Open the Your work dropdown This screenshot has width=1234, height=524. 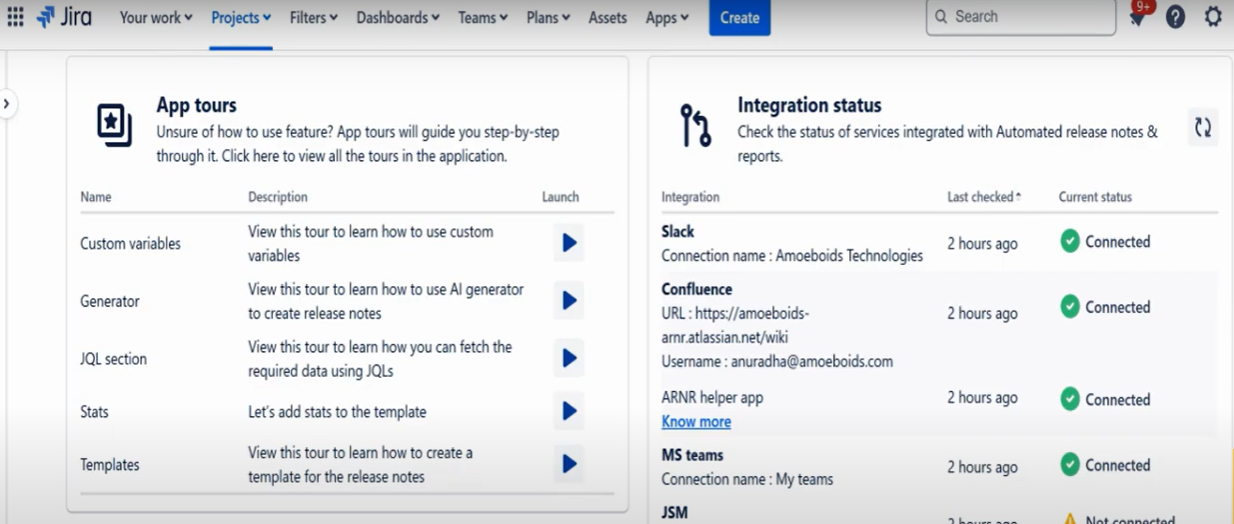[x=156, y=17]
